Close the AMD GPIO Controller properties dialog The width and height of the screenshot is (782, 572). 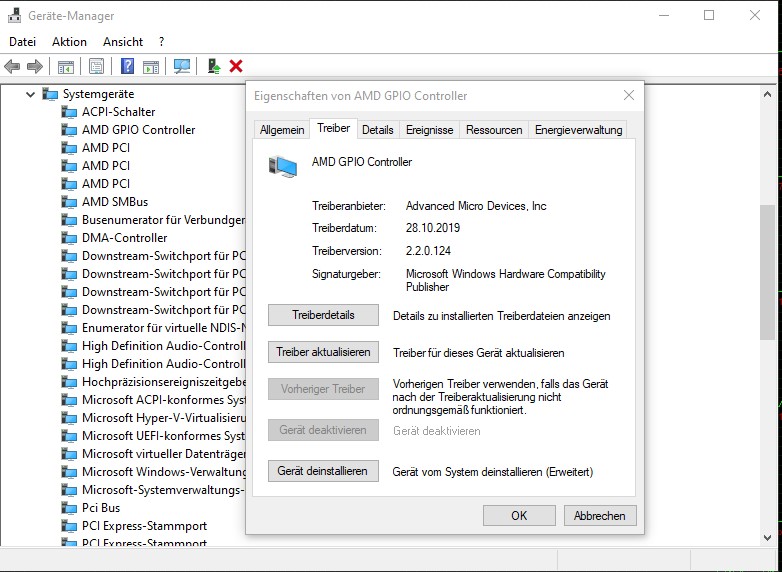(x=629, y=95)
